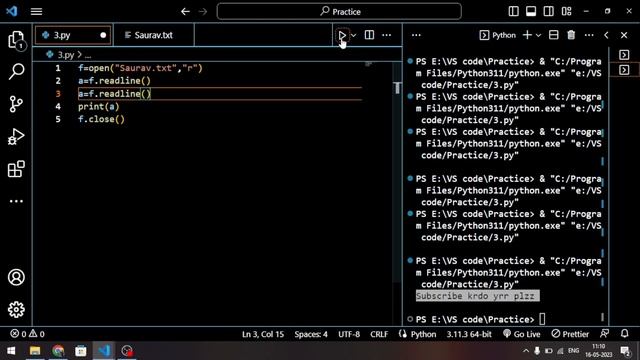Open the run options dropdown arrow

354,36
